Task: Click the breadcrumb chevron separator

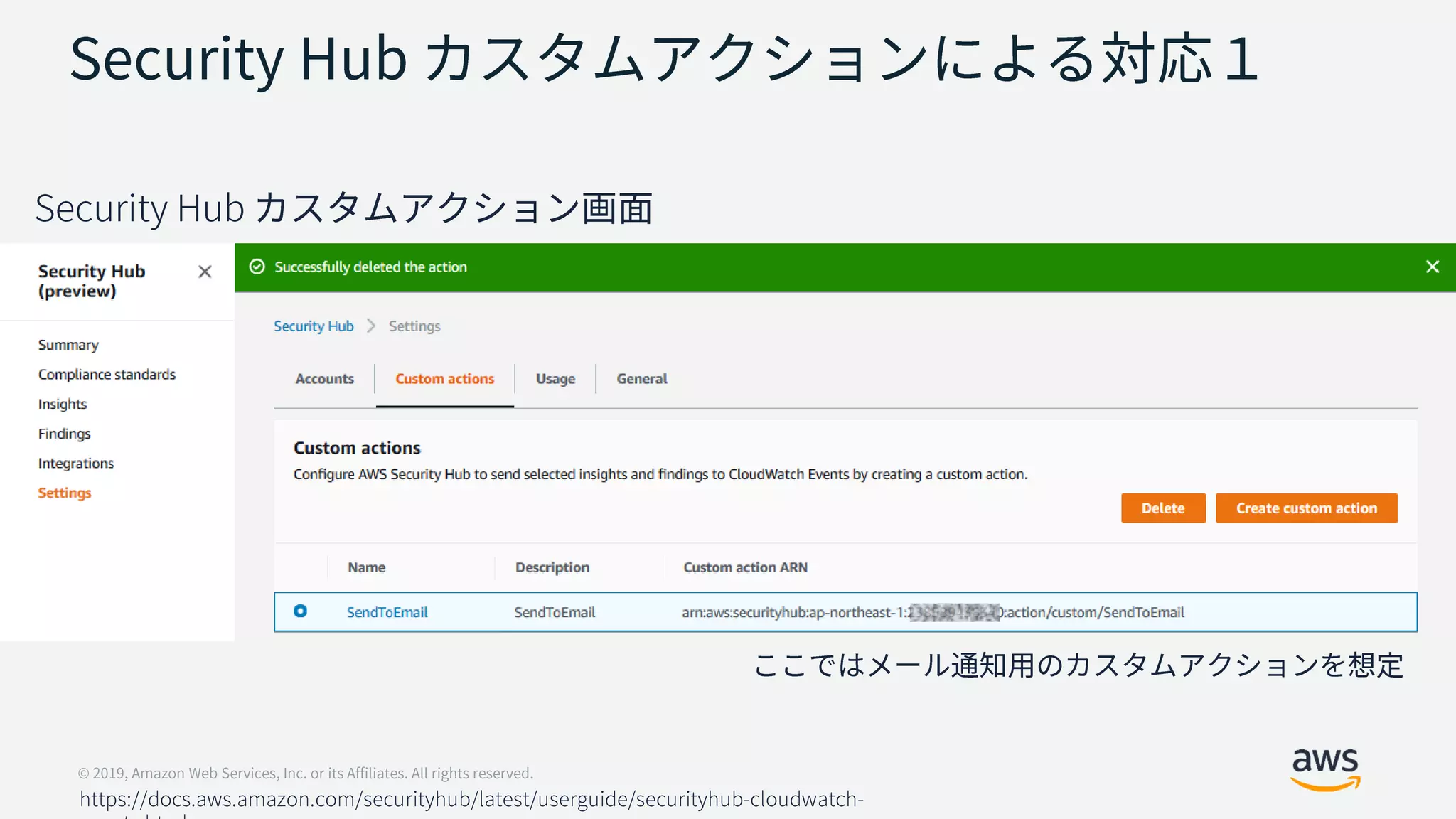Action: [371, 326]
